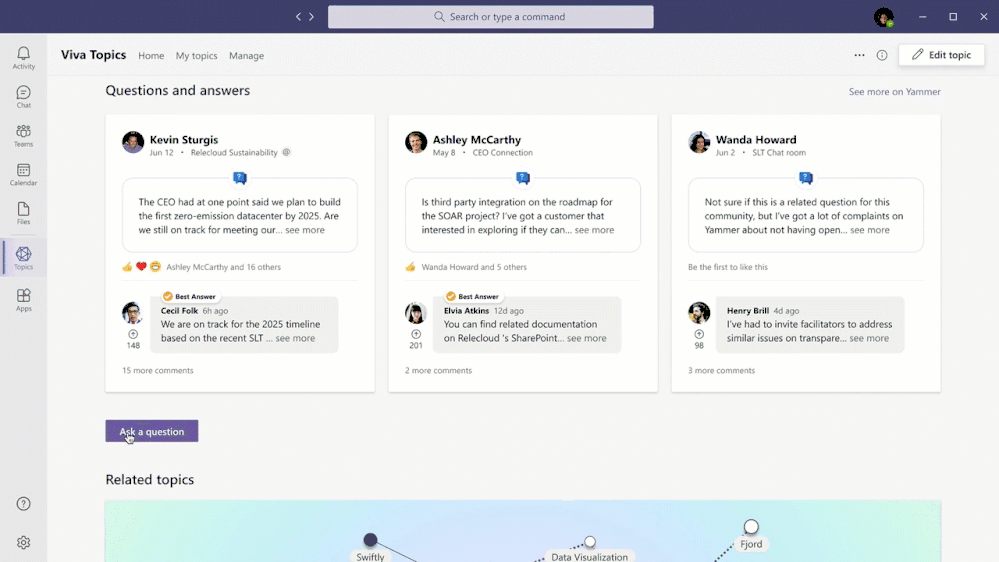The height and width of the screenshot is (562, 999).
Task: Switch to the Manage tab
Action: [246, 56]
